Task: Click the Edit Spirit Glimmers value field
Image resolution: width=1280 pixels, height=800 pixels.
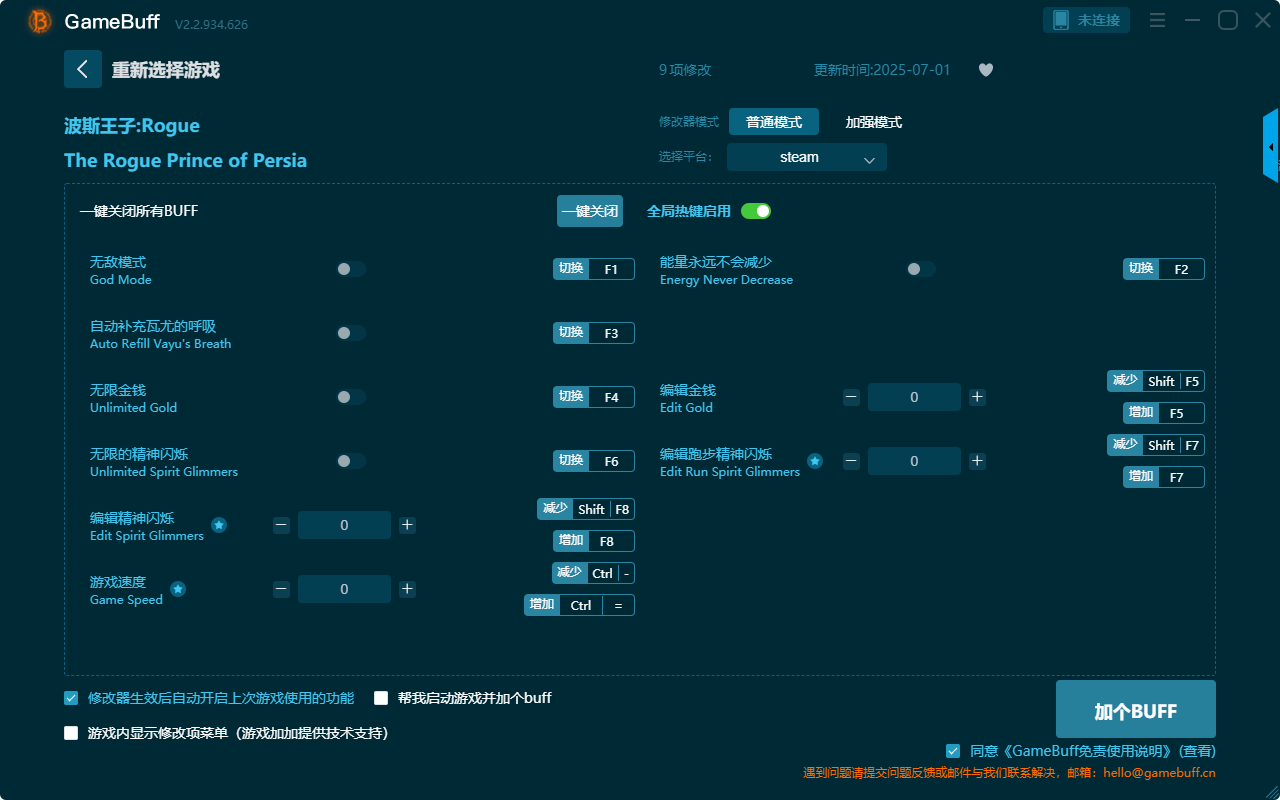Action: point(344,525)
